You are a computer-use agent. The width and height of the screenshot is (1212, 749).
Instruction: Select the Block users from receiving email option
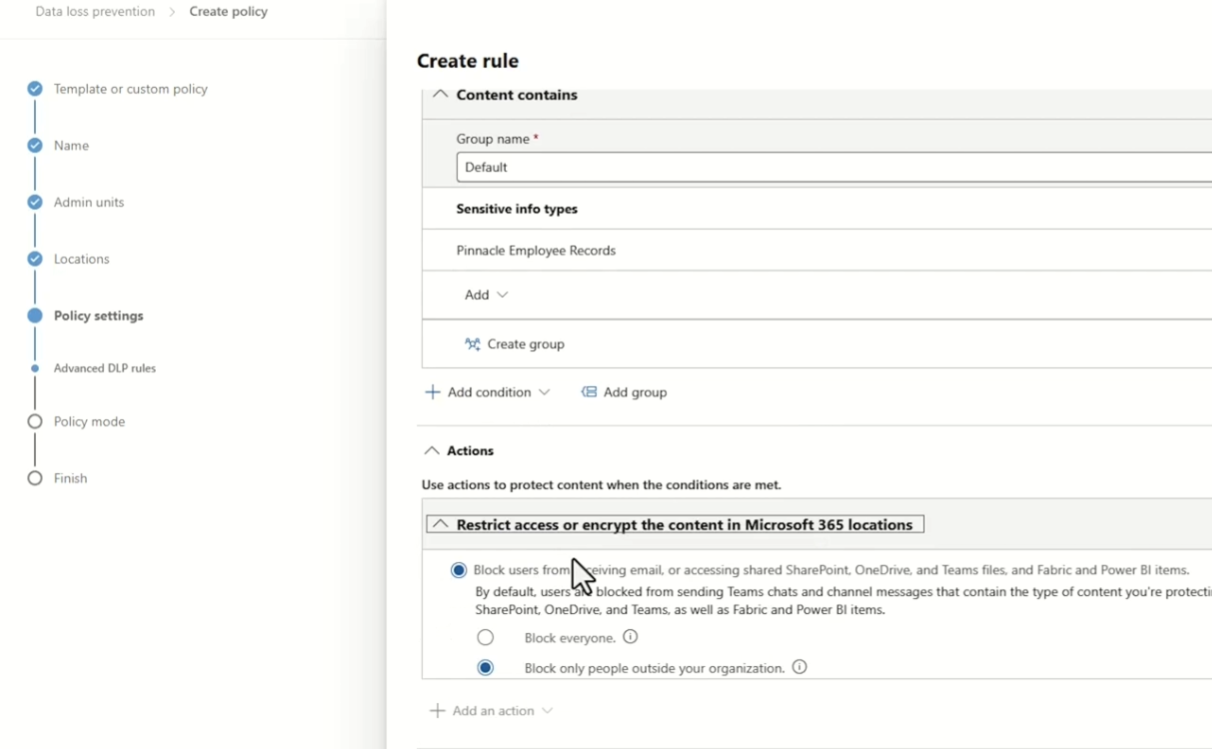(459, 570)
